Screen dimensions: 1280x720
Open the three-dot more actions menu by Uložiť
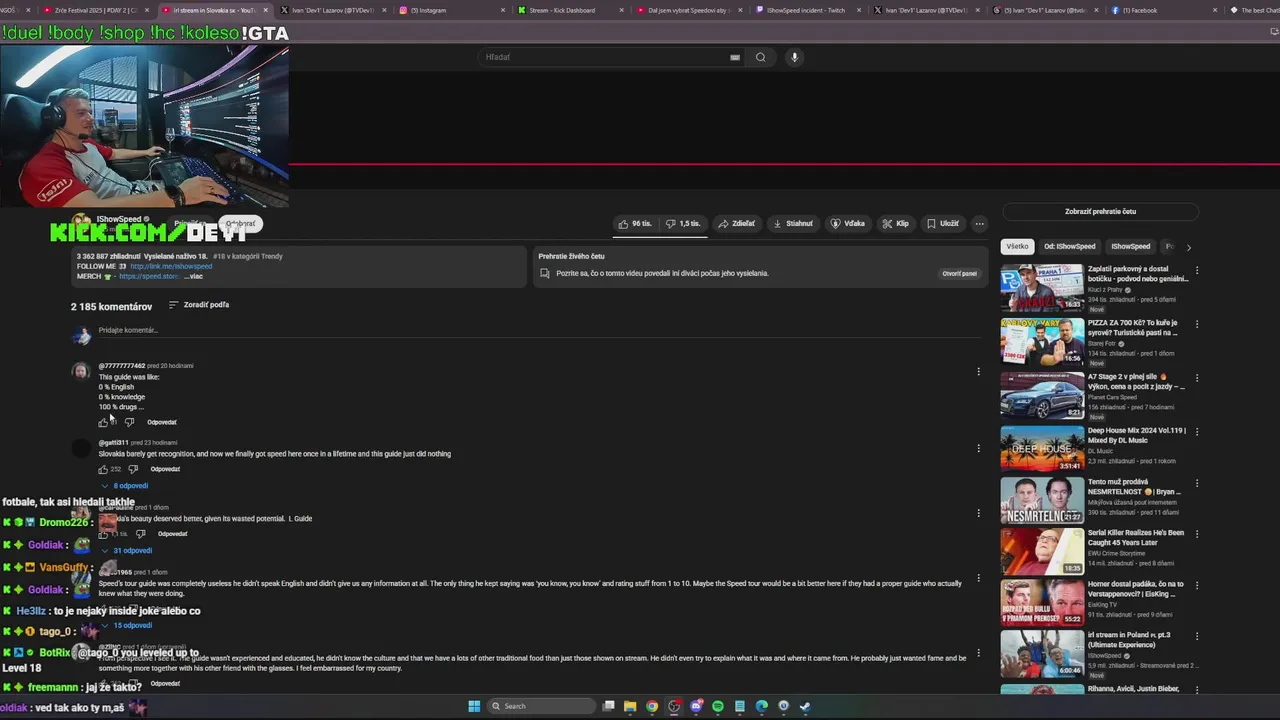pyautogui.click(x=980, y=224)
